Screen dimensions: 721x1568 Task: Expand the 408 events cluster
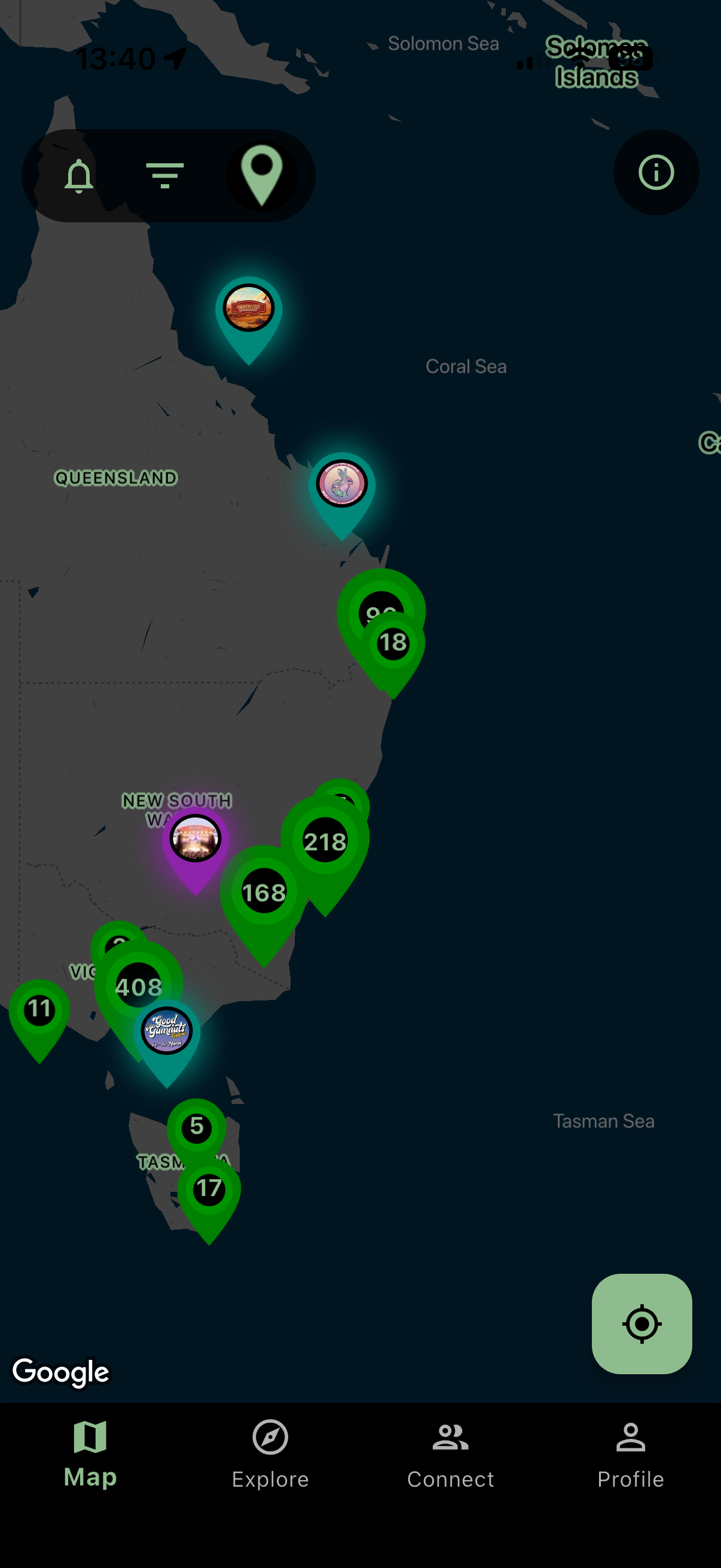tap(138, 987)
